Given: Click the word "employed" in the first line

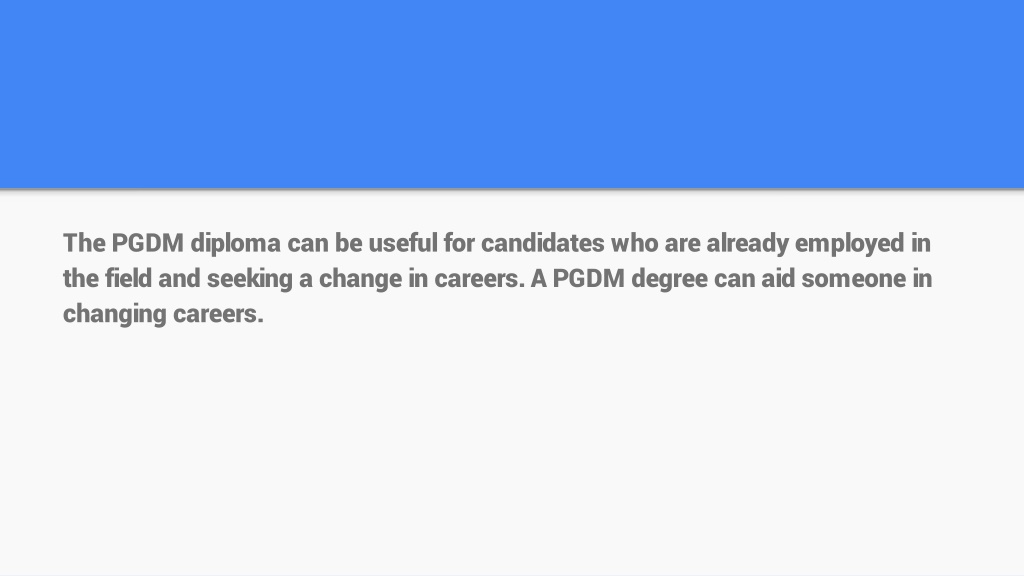Looking at the screenshot, I should tap(849, 244).
